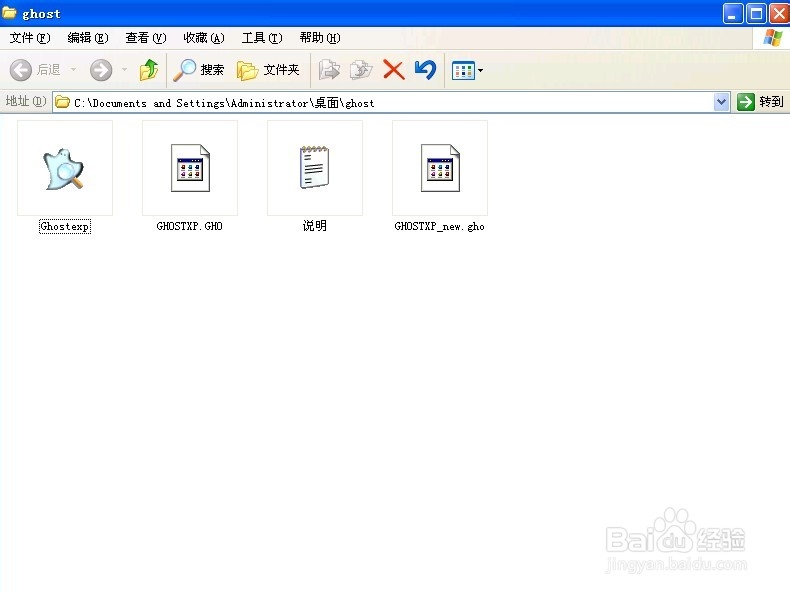The width and height of the screenshot is (790, 592).
Task: Open the 编辑(E) menu
Action: [x=88, y=38]
